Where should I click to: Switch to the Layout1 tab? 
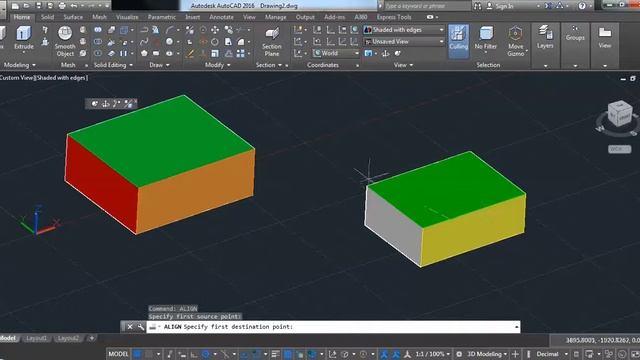point(36,338)
